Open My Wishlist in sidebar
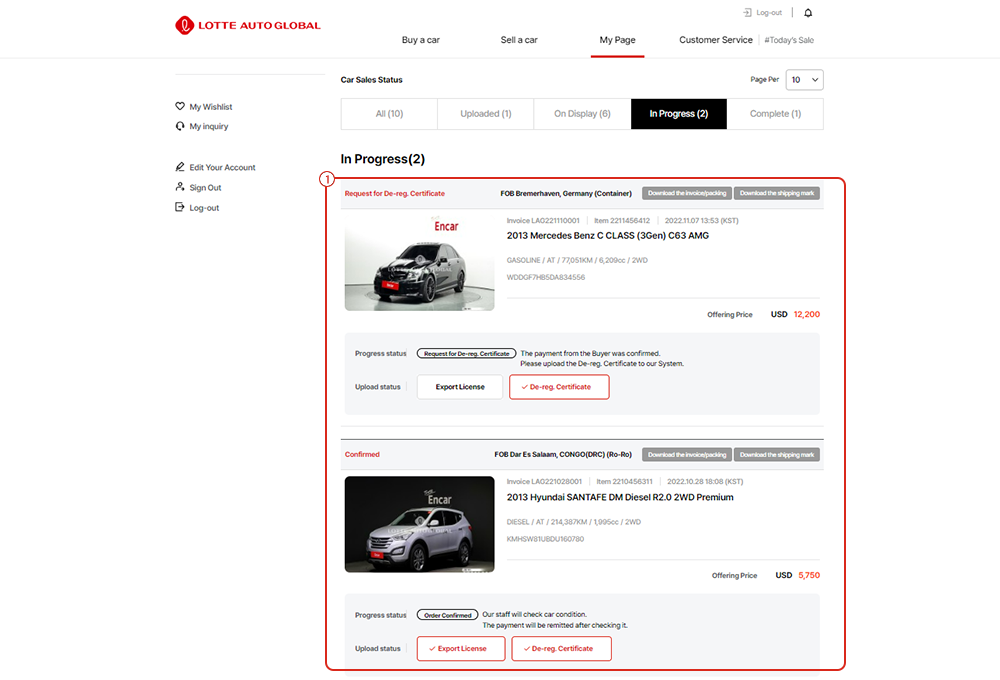The height and width of the screenshot is (680, 1000). pos(210,107)
